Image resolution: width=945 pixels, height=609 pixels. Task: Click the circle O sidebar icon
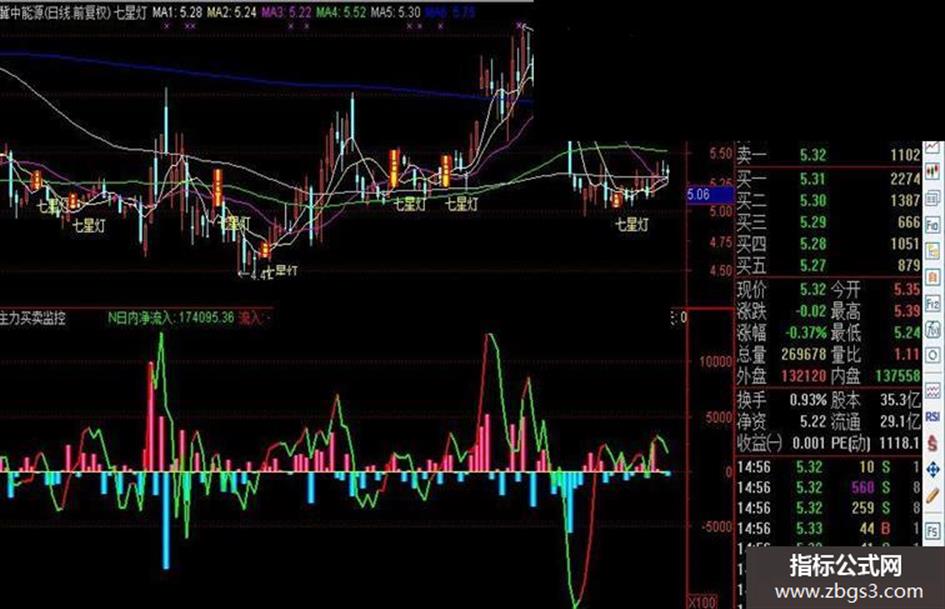tap(932, 355)
